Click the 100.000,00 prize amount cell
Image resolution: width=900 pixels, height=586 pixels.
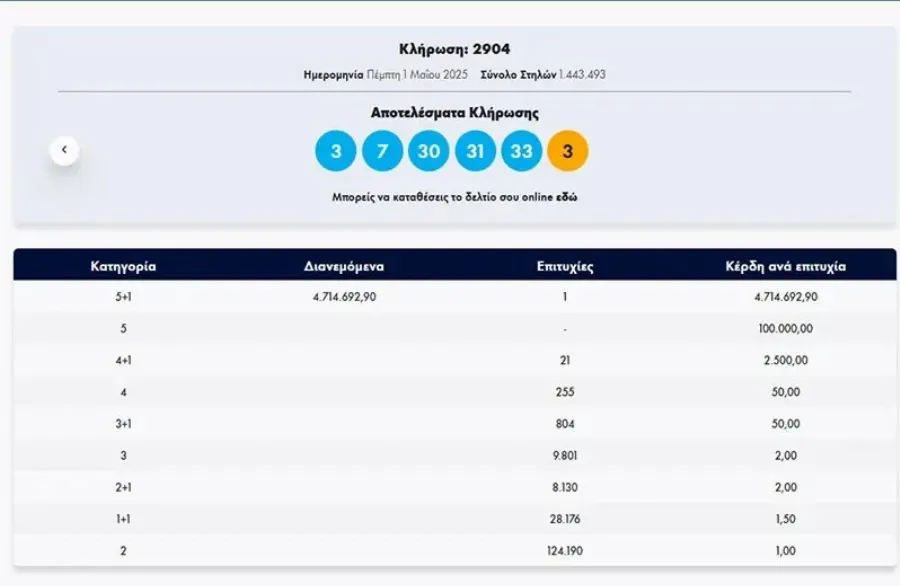tap(786, 329)
